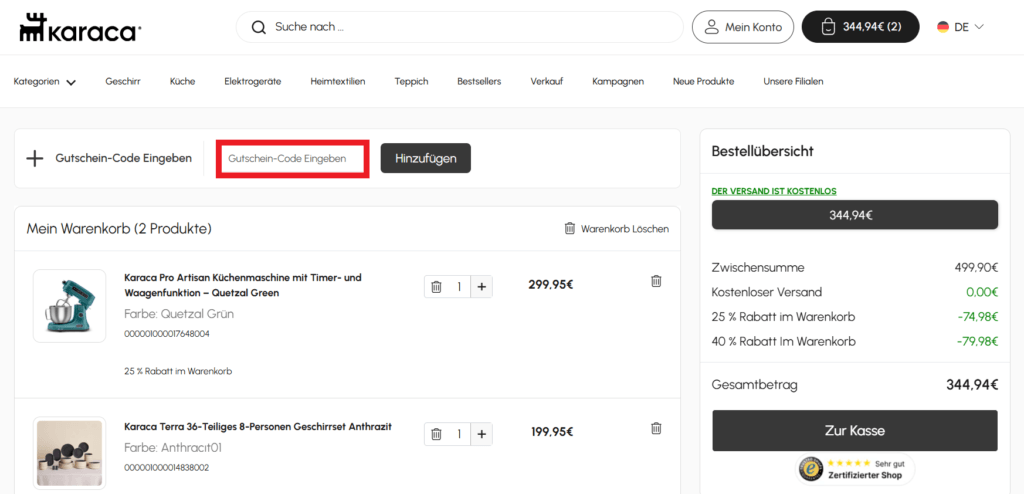Image resolution: width=1024 pixels, height=494 pixels.
Task: Open the Mein Konto button
Action: [743, 27]
